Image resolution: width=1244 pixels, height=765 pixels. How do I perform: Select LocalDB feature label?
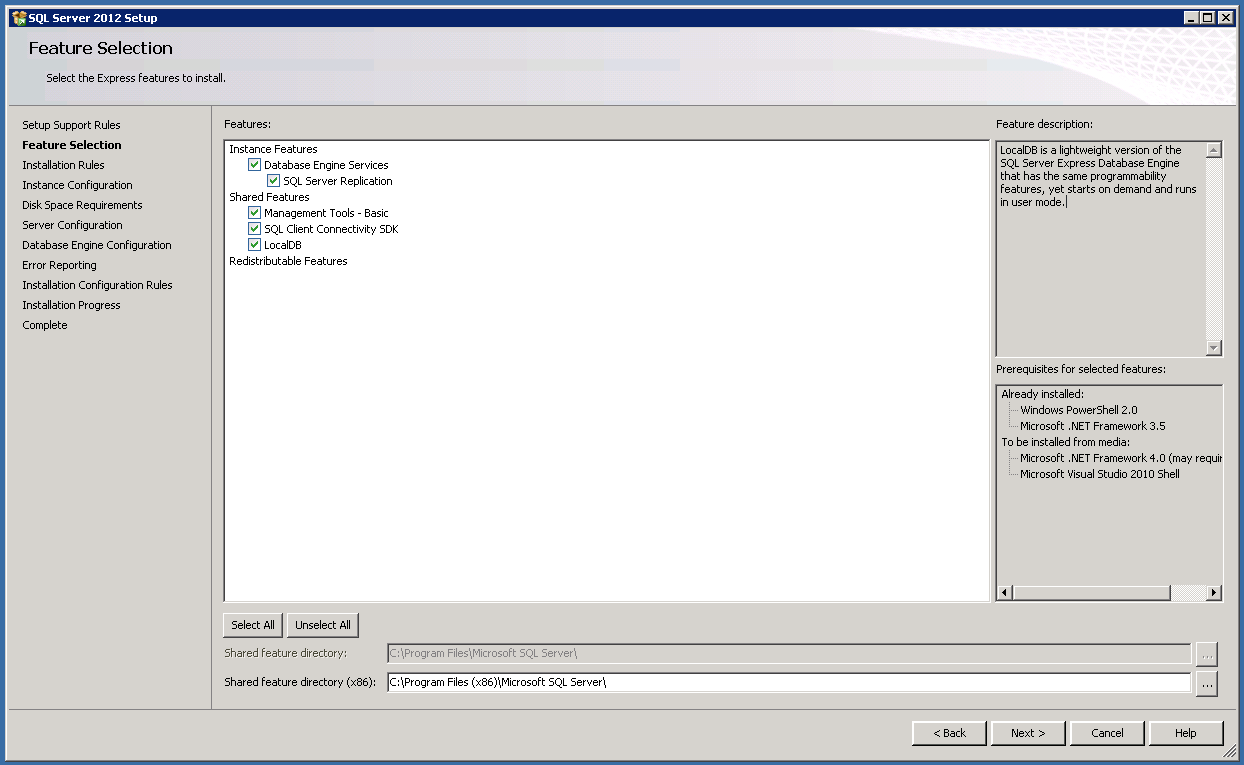(283, 245)
